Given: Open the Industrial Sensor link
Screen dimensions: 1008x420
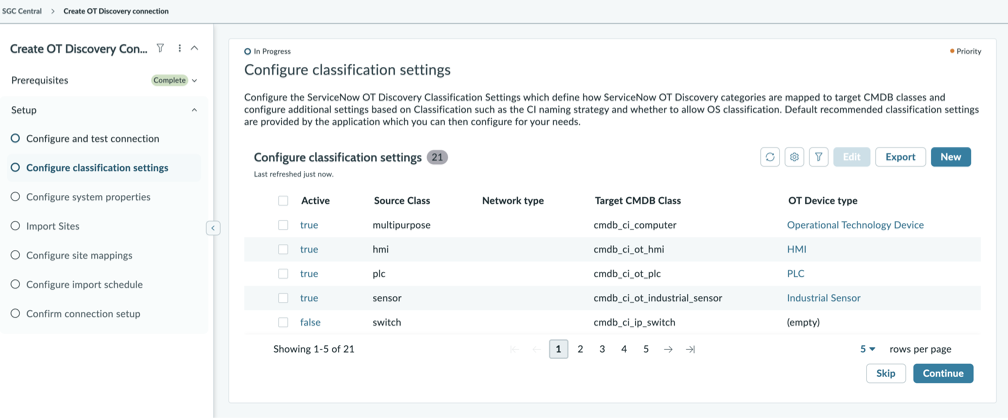Looking at the screenshot, I should click(x=824, y=298).
